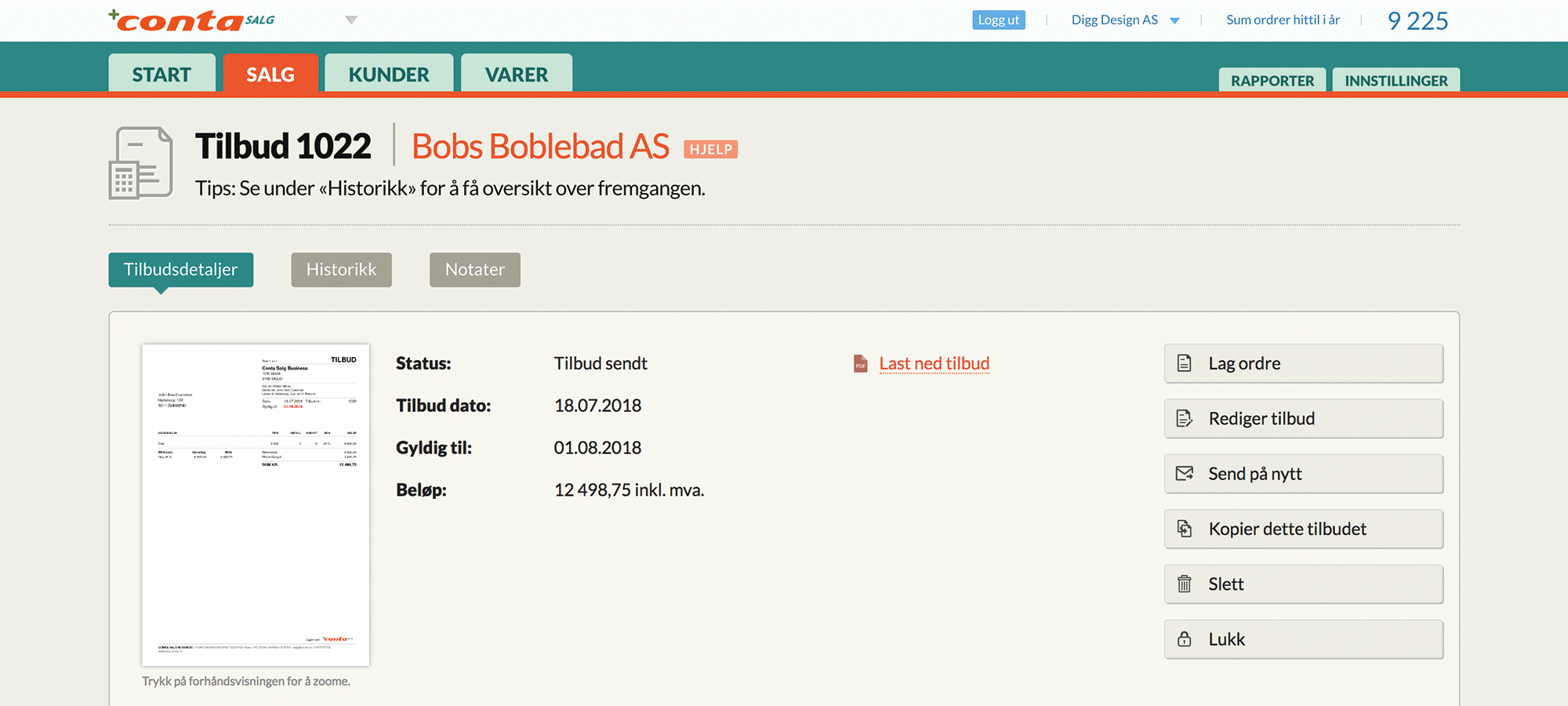The image size is (1568, 706).
Task: Open the Notater section
Action: point(475,270)
